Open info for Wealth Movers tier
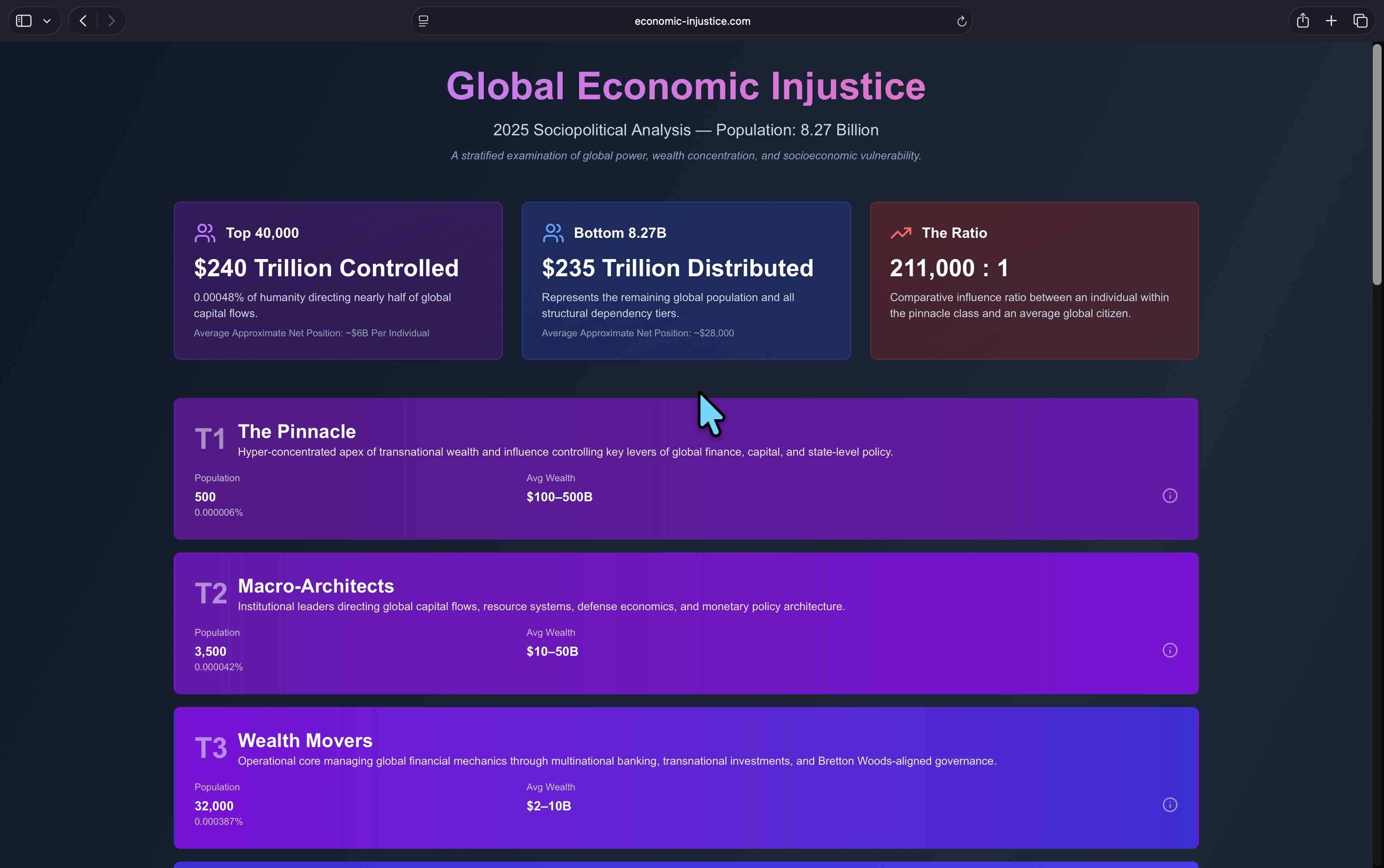The width and height of the screenshot is (1384, 868). [x=1170, y=805]
